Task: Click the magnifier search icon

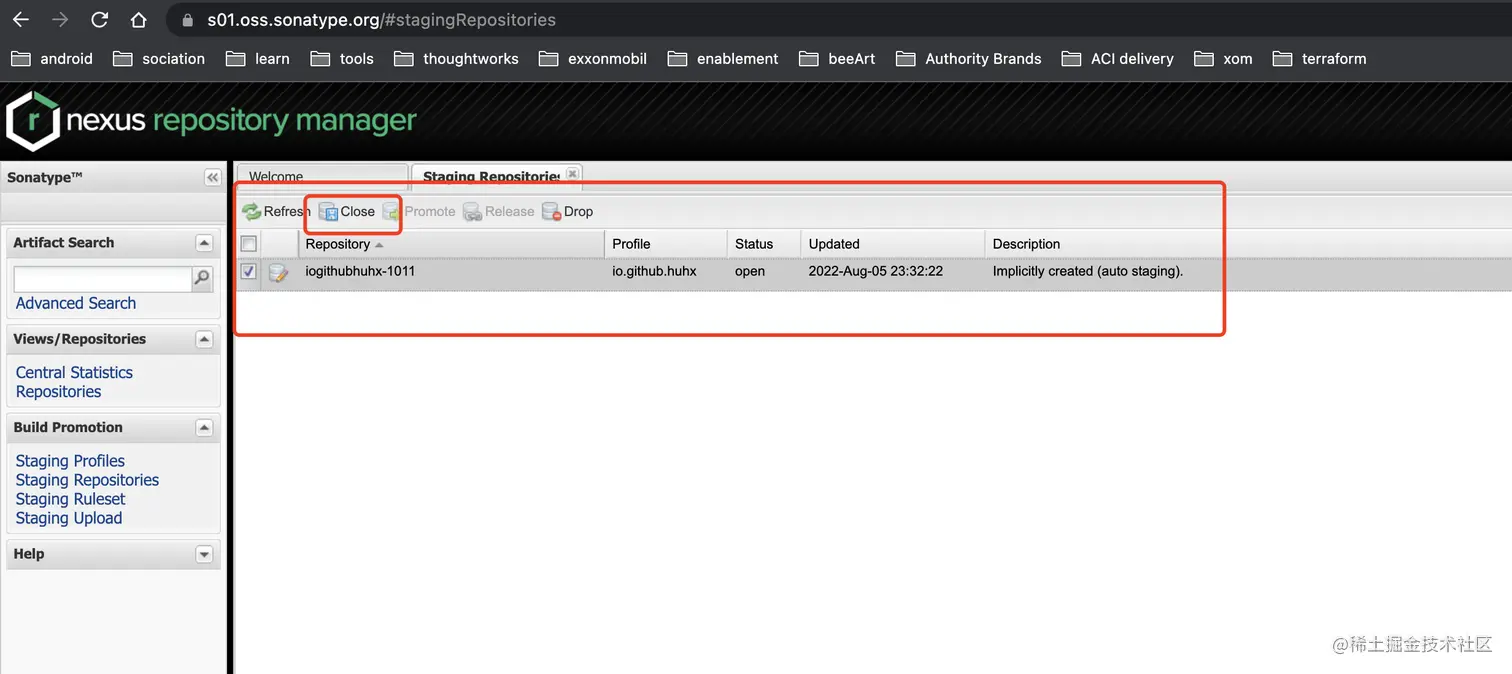Action: 202,279
